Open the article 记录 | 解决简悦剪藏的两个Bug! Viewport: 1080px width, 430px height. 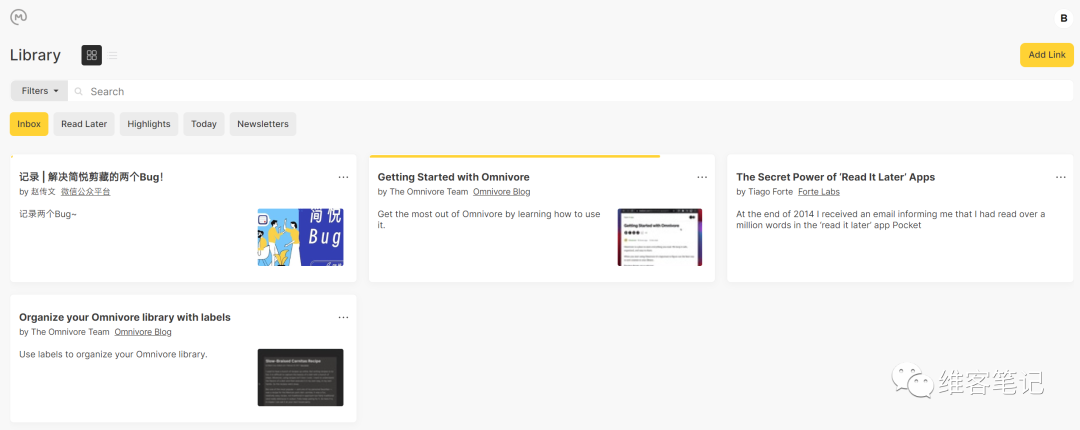point(92,177)
